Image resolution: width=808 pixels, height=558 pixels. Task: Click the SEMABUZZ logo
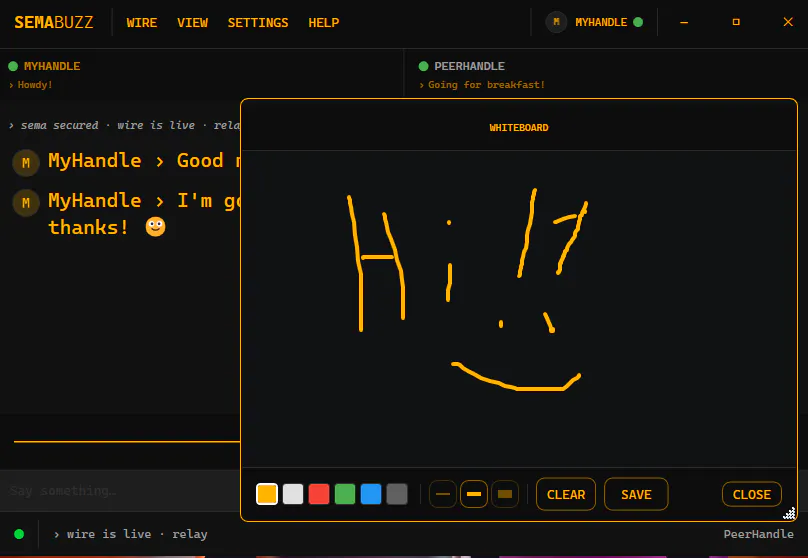[54, 23]
